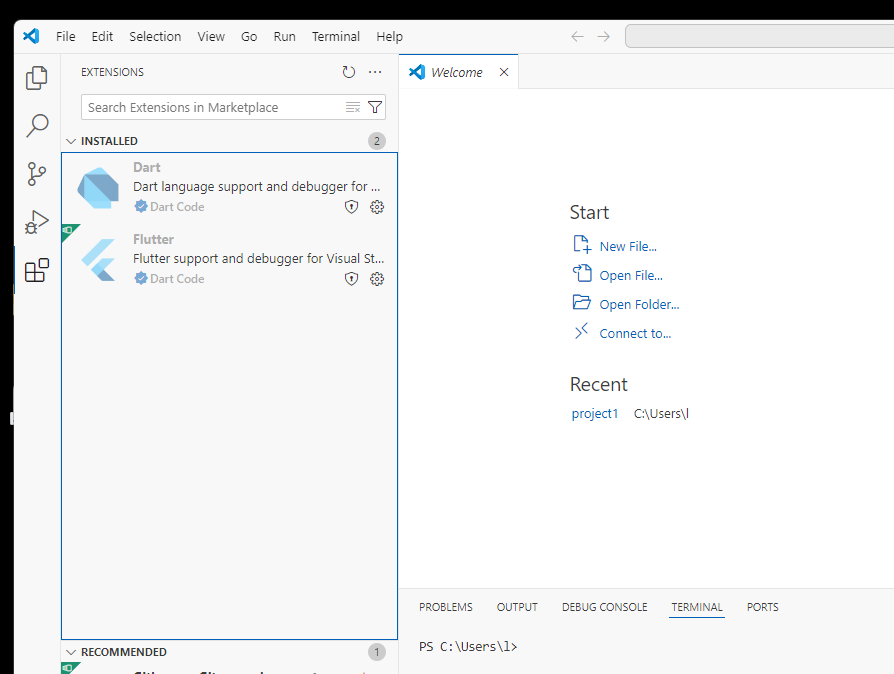Select the Flutter extension title
894x674 pixels.
point(153,239)
